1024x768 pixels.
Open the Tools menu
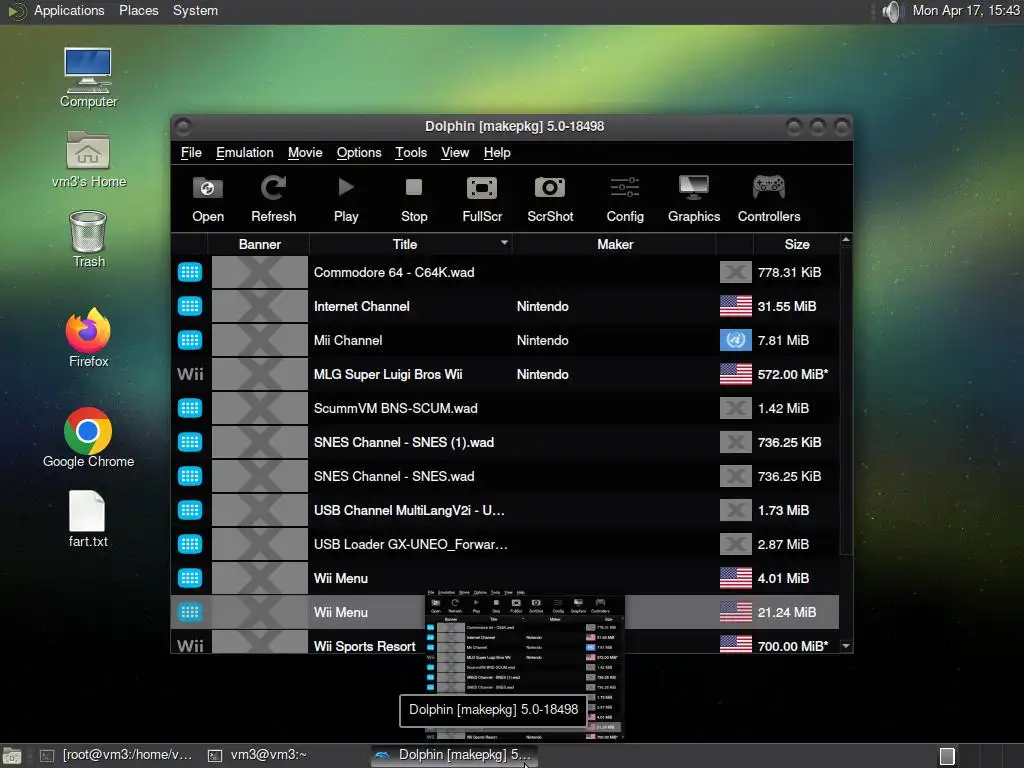point(411,152)
